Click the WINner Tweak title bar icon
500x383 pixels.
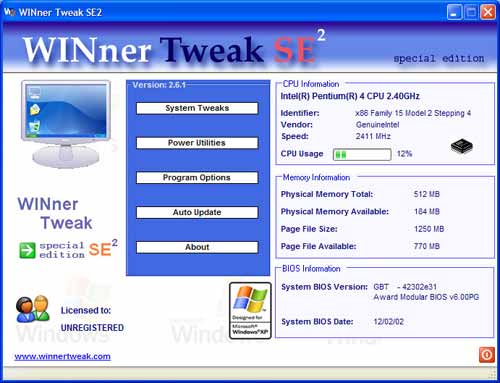[10, 12]
